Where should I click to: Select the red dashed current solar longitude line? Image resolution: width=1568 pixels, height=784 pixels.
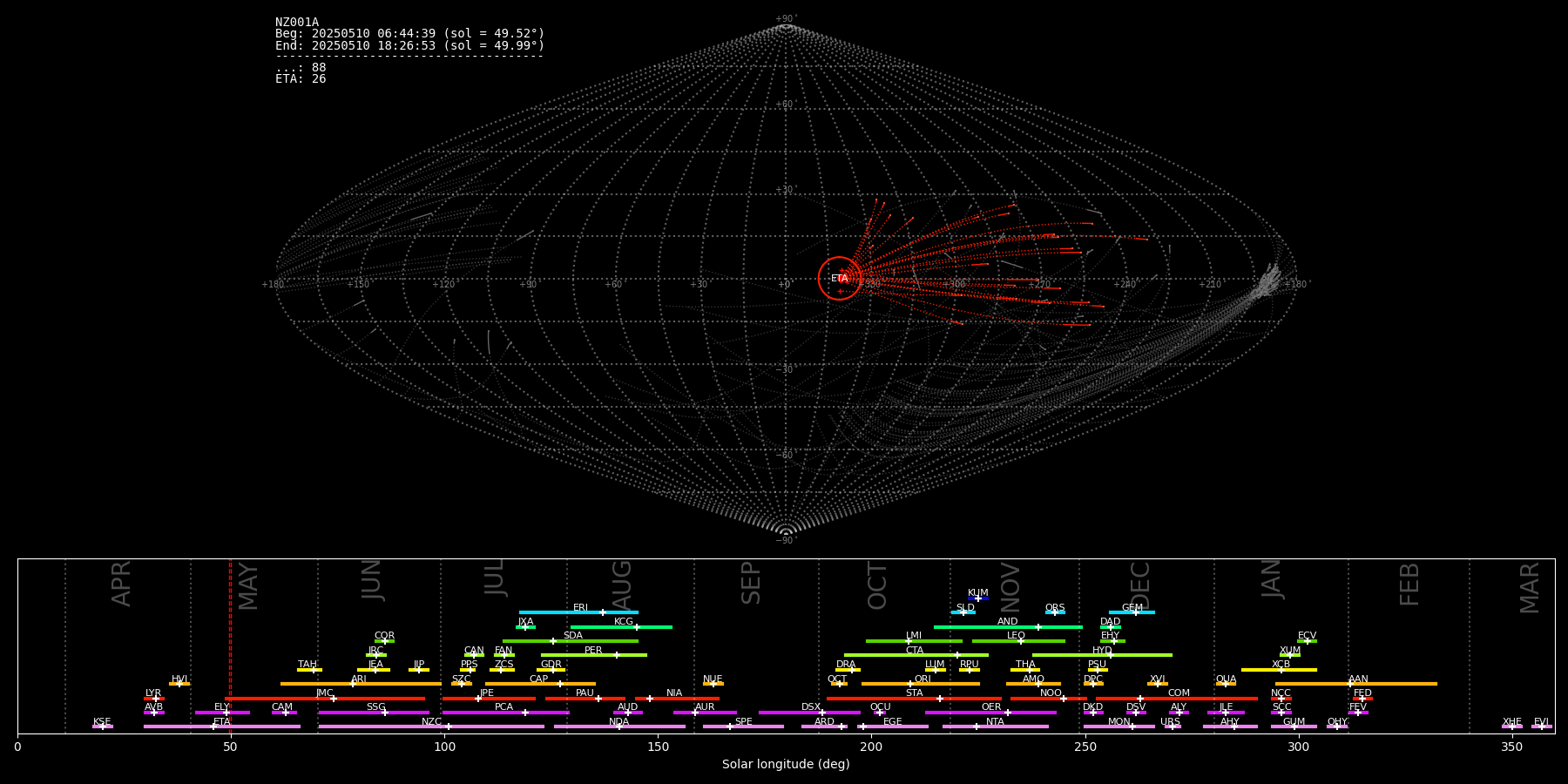230,645
